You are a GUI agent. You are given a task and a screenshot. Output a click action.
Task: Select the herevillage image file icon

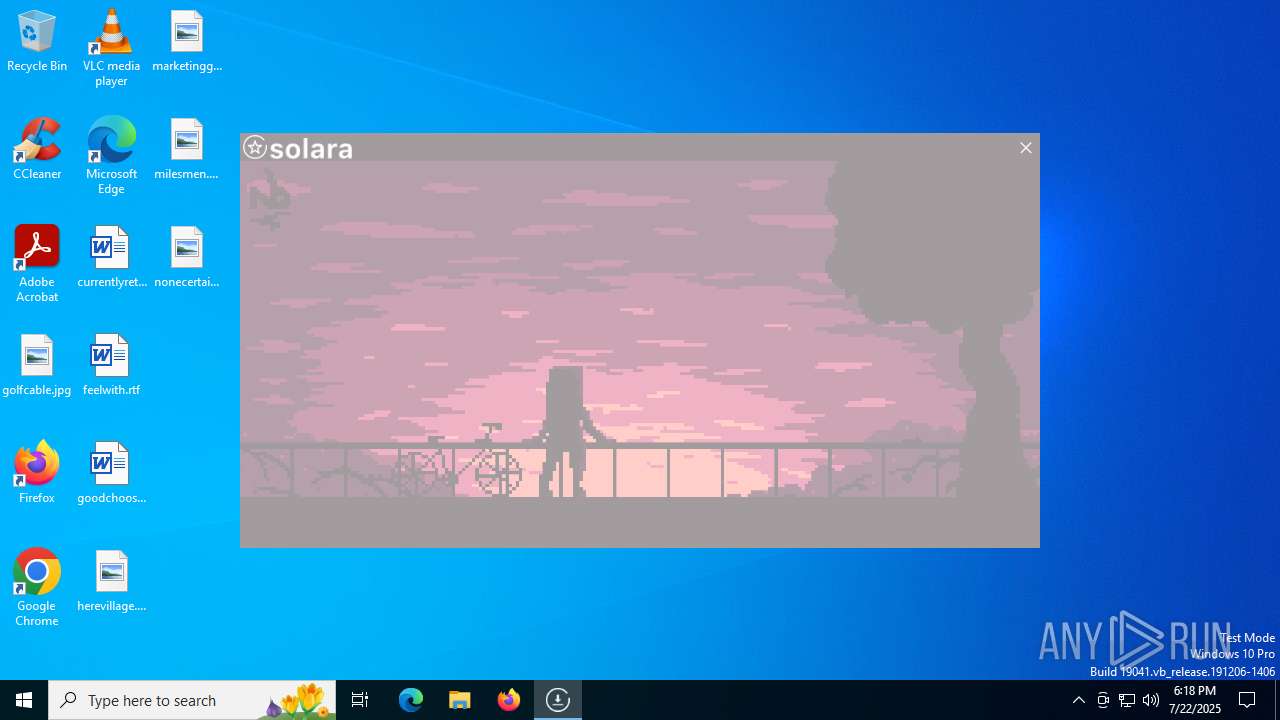[111, 581]
